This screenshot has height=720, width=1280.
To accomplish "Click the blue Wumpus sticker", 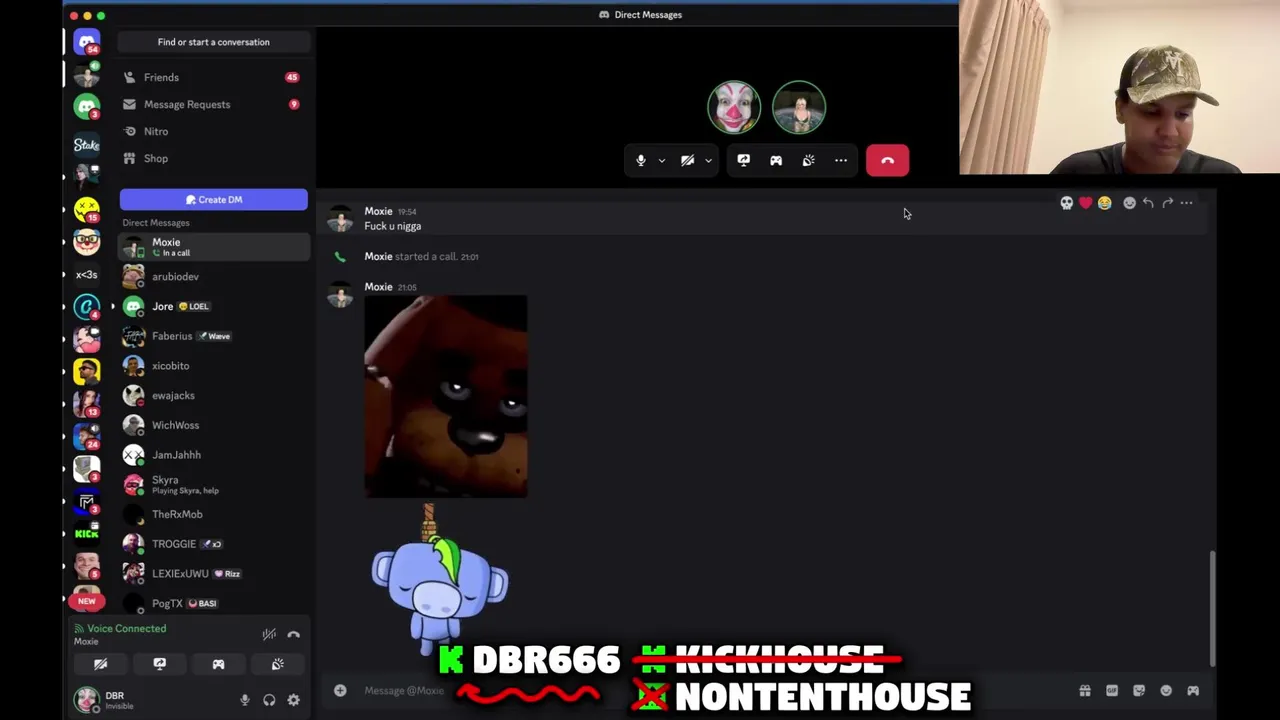I will pyautogui.click(x=439, y=580).
